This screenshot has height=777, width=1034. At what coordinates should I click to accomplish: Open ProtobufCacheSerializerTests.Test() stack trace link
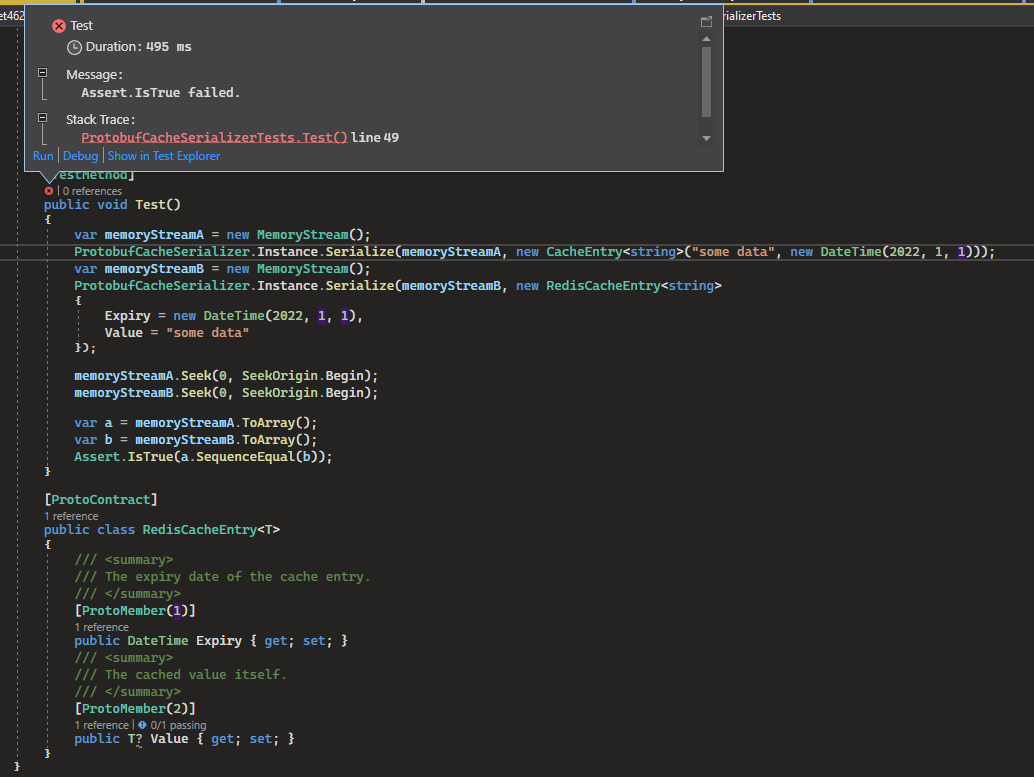(214, 137)
